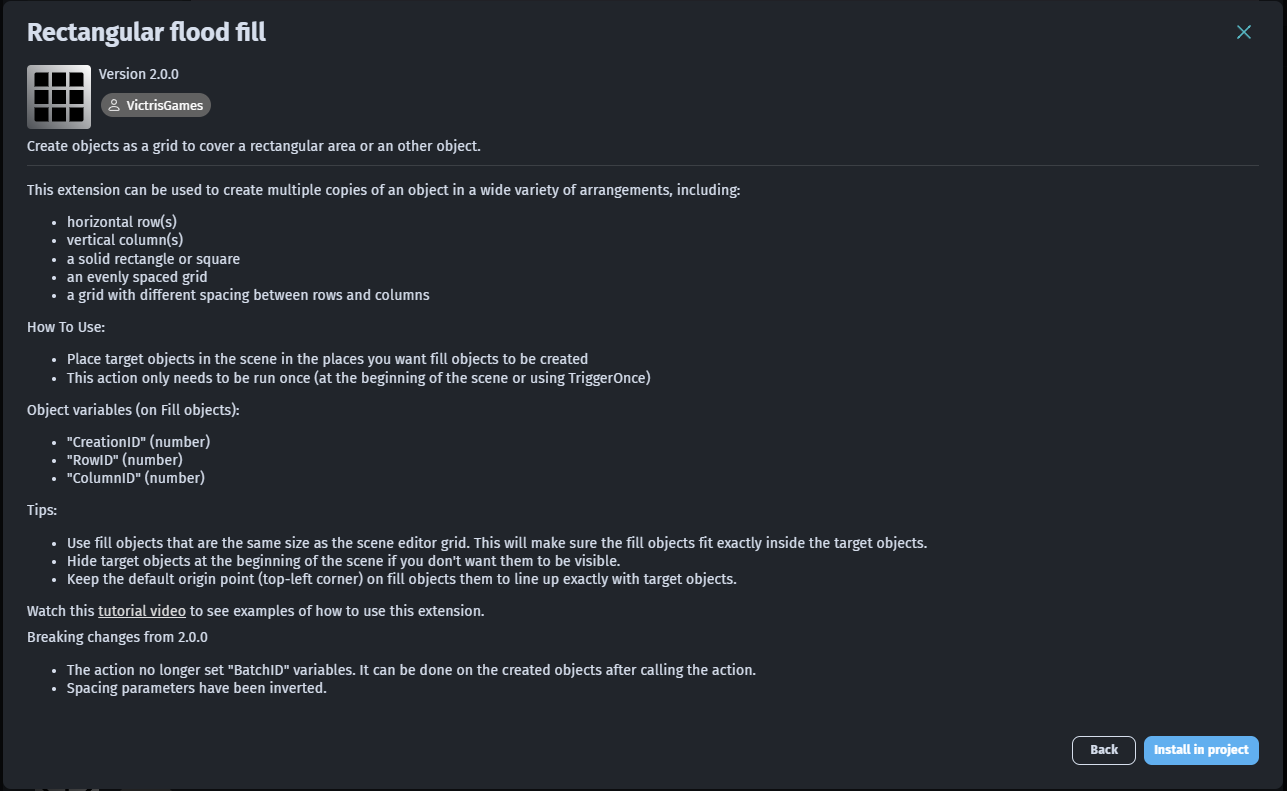The width and height of the screenshot is (1287, 791).
Task: Click the How To Use heading
Action: click(66, 327)
